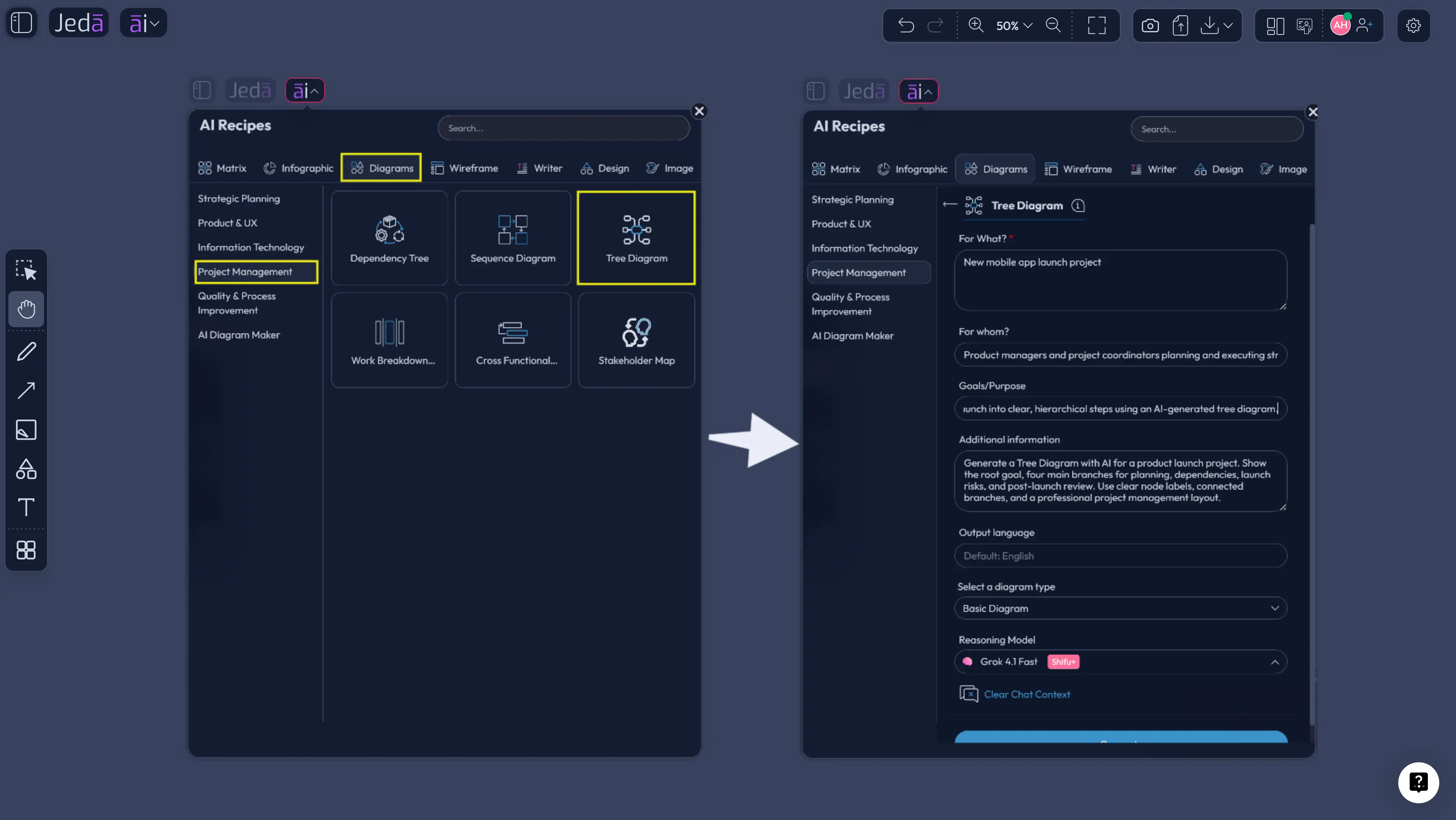This screenshot has width=1456, height=820.
Task: Go back using arrow beside Tree Diagram
Action: click(x=950, y=205)
